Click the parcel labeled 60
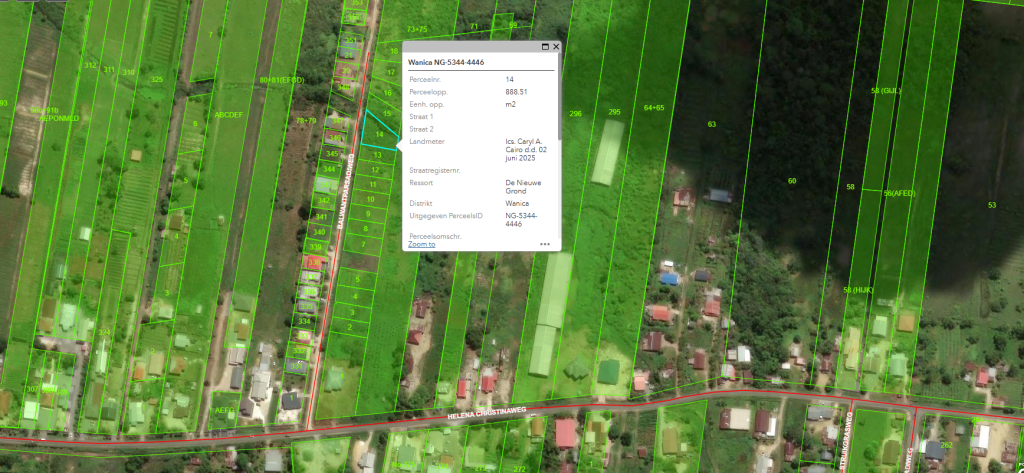1024x473 pixels. [x=792, y=181]
